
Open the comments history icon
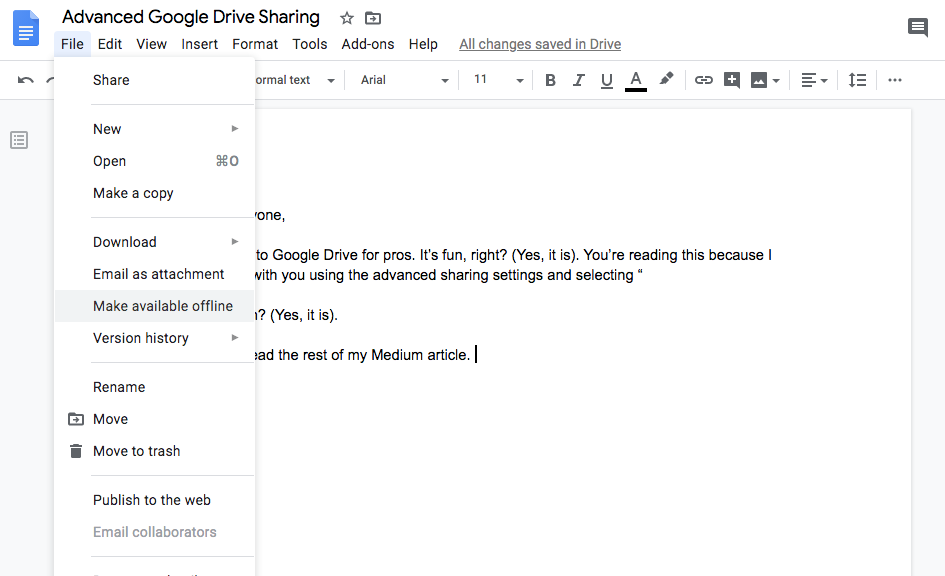pos(917,27)
